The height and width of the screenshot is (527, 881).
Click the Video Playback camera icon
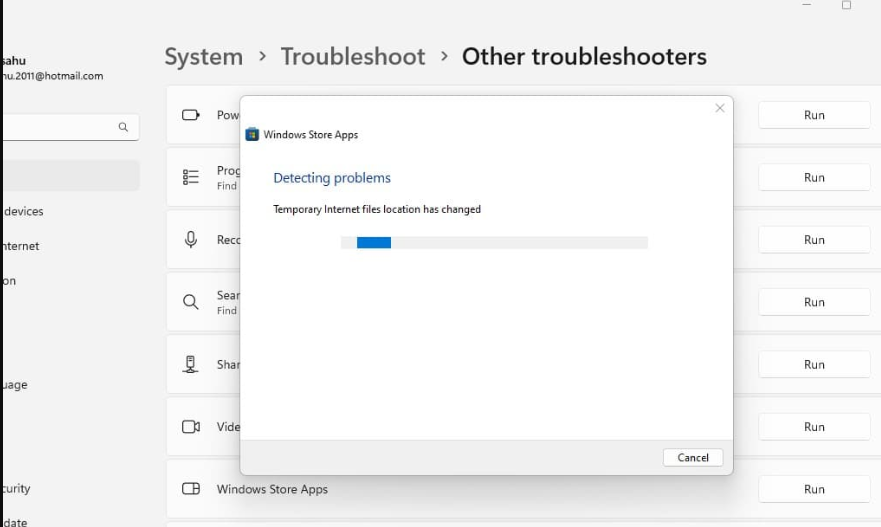click(190, 427)
